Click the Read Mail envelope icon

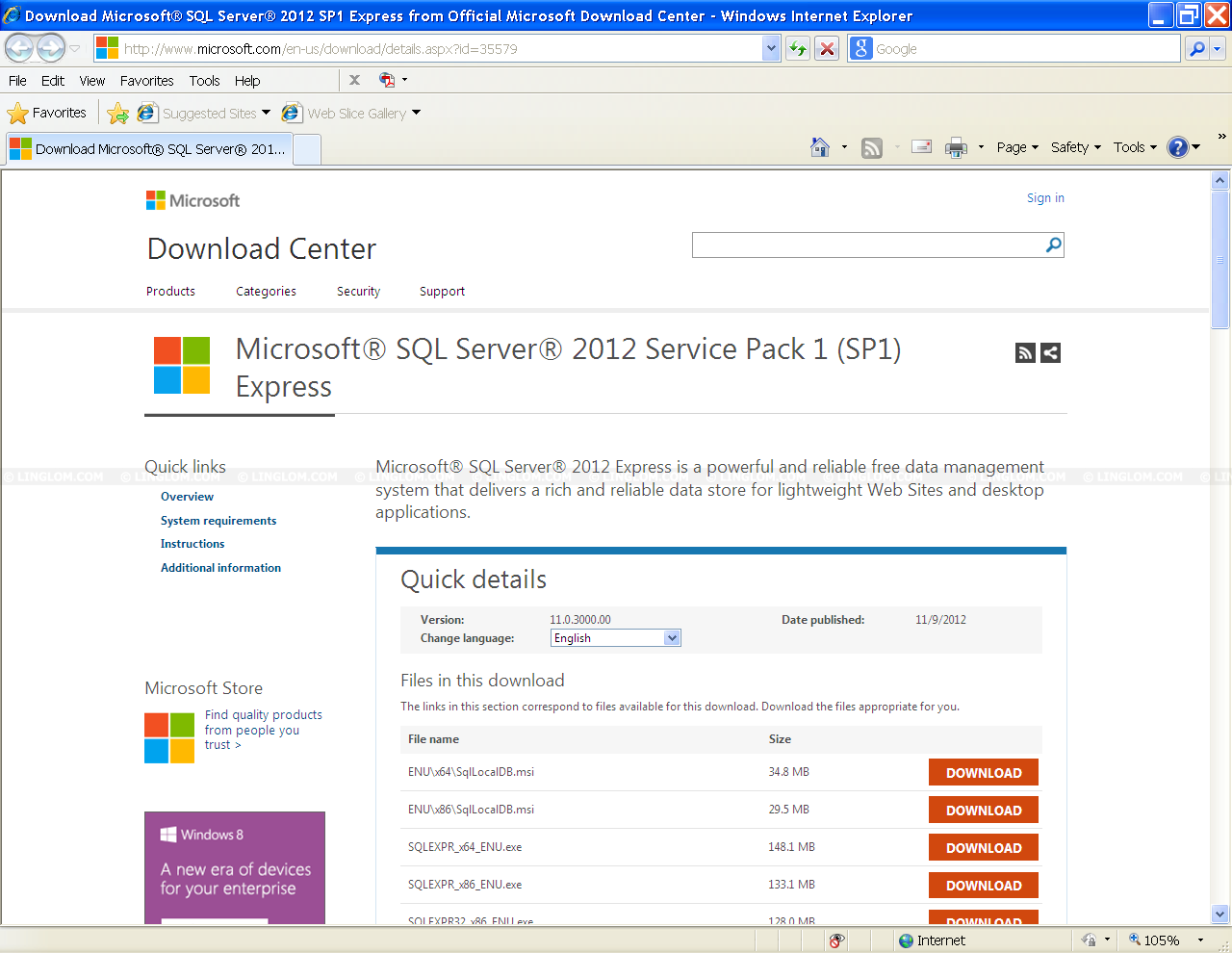click(x=922, y=147)
